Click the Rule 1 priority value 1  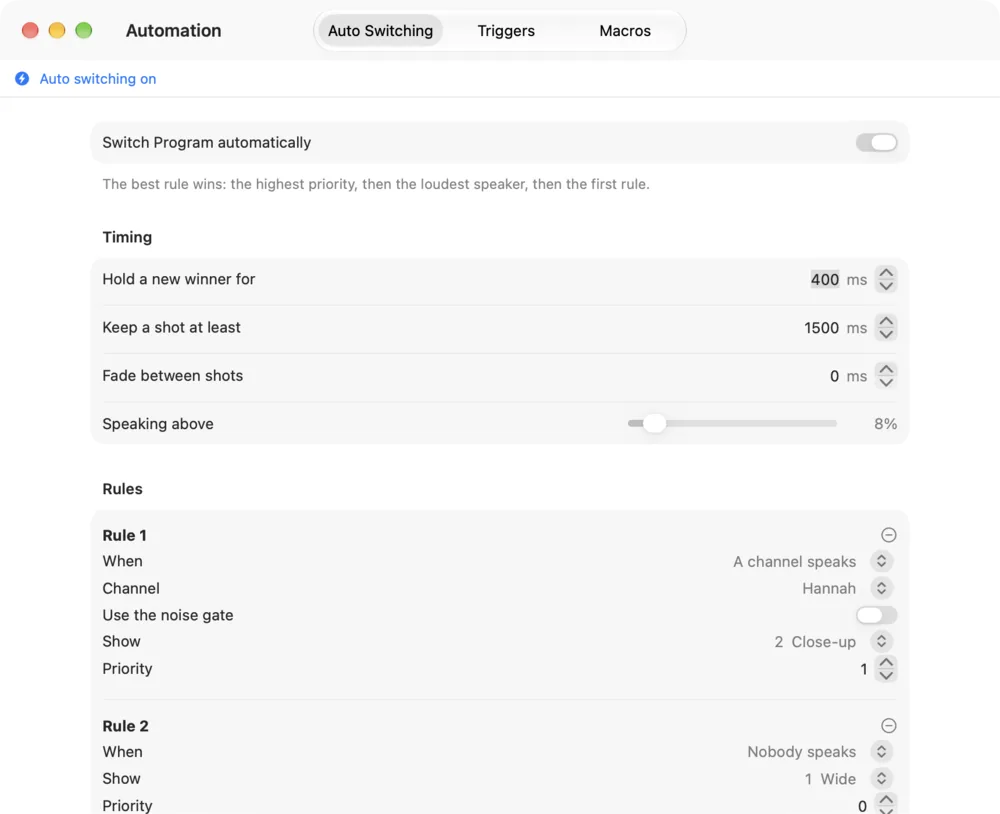(864, 669)
